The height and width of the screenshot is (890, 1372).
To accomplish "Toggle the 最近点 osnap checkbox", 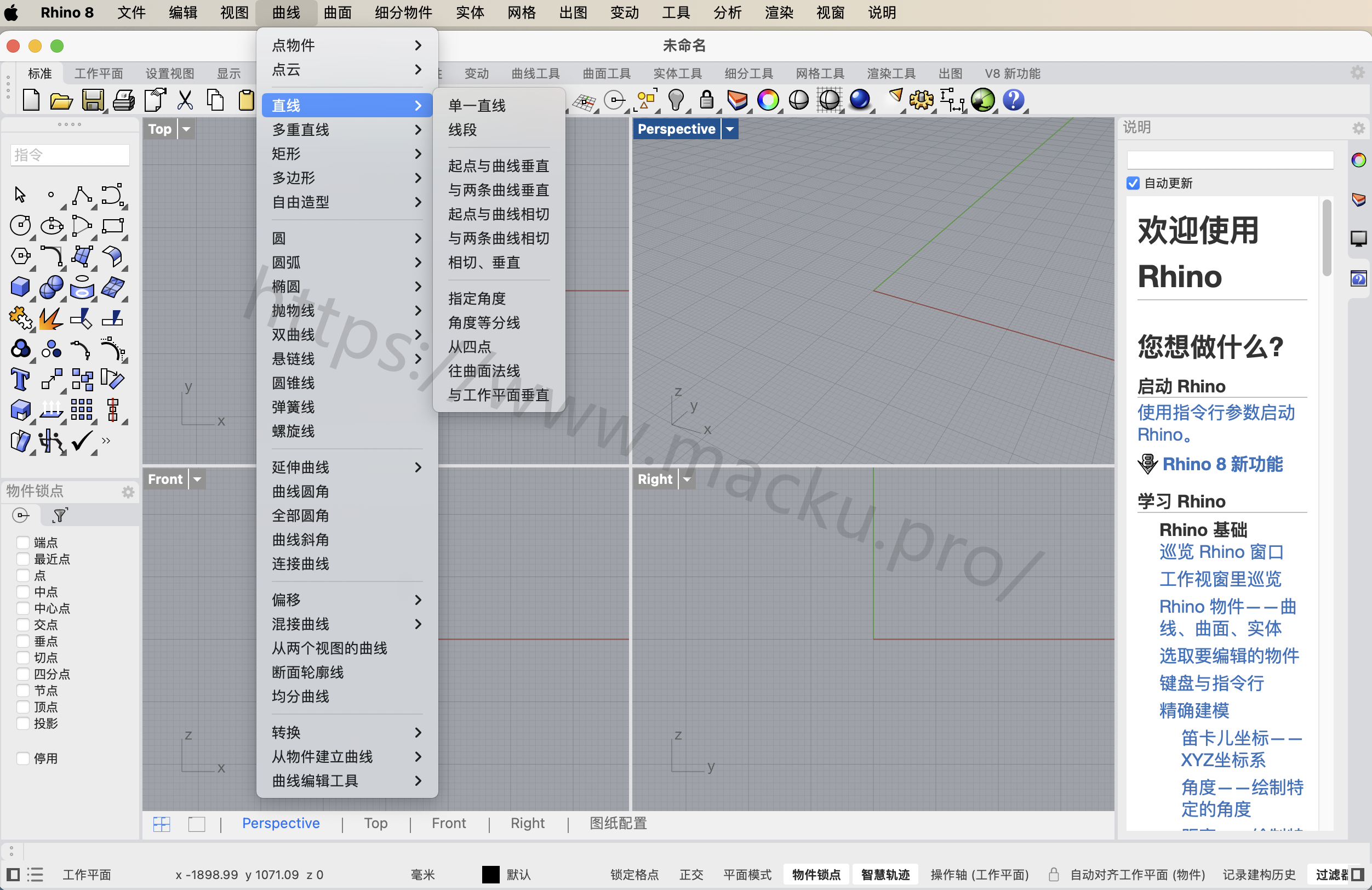I will [x=23, y=558].
